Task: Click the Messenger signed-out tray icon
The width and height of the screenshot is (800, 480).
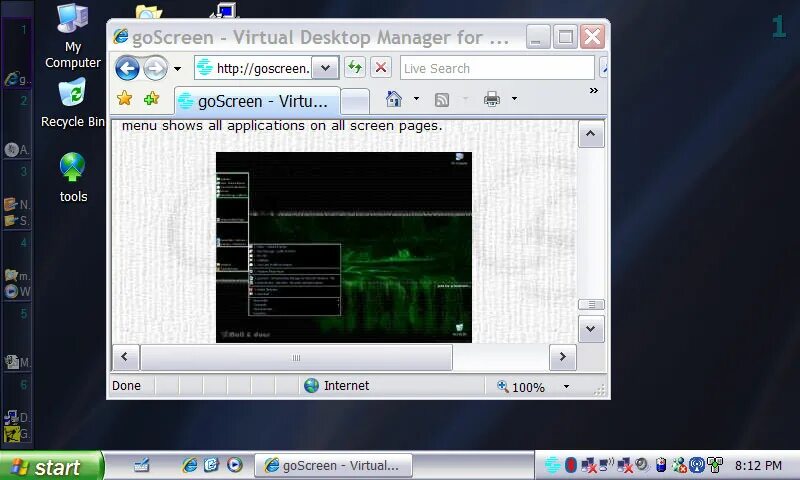Action: [x=679, y=465]
